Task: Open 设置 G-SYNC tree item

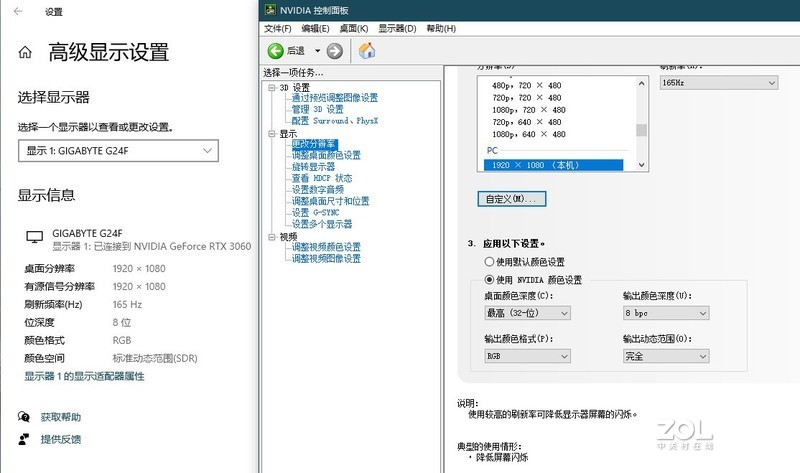Action: (315, 212)
